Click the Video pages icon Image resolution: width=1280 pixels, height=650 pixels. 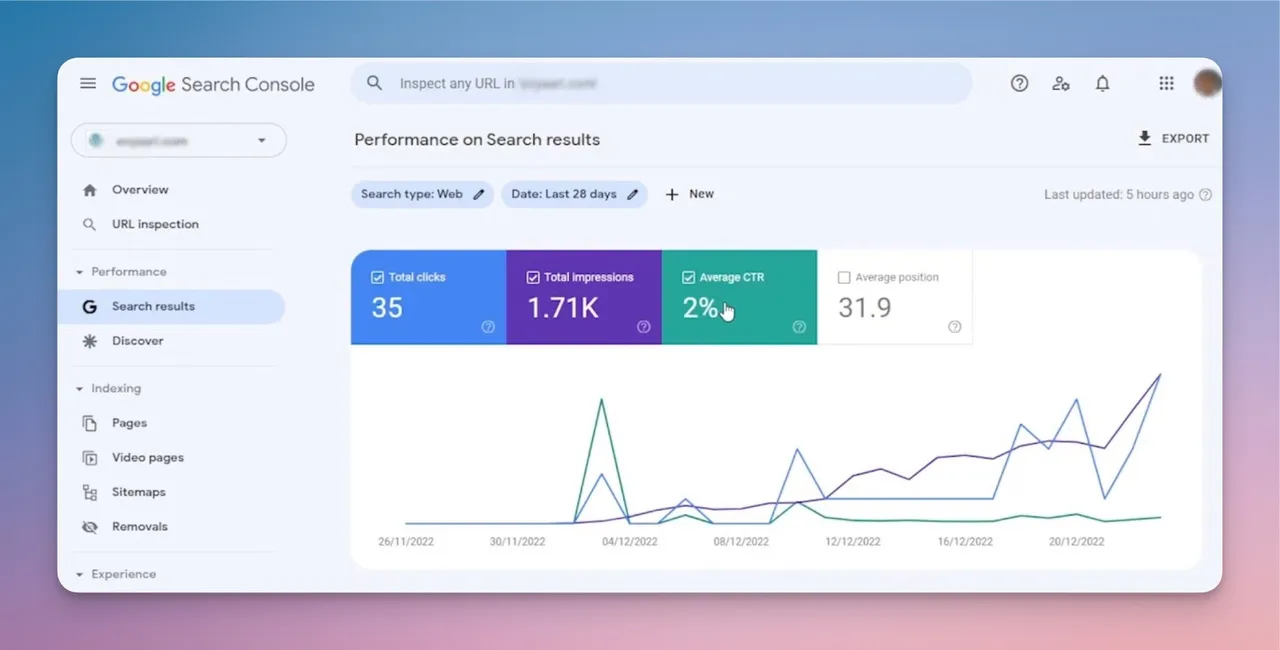click(x=90, y=458)
